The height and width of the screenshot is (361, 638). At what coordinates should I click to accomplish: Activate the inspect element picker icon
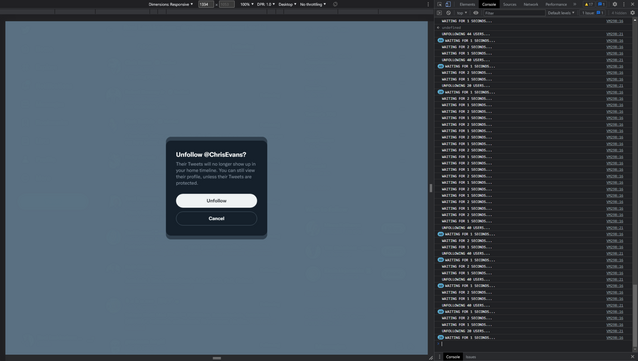(x=440, y=4)
